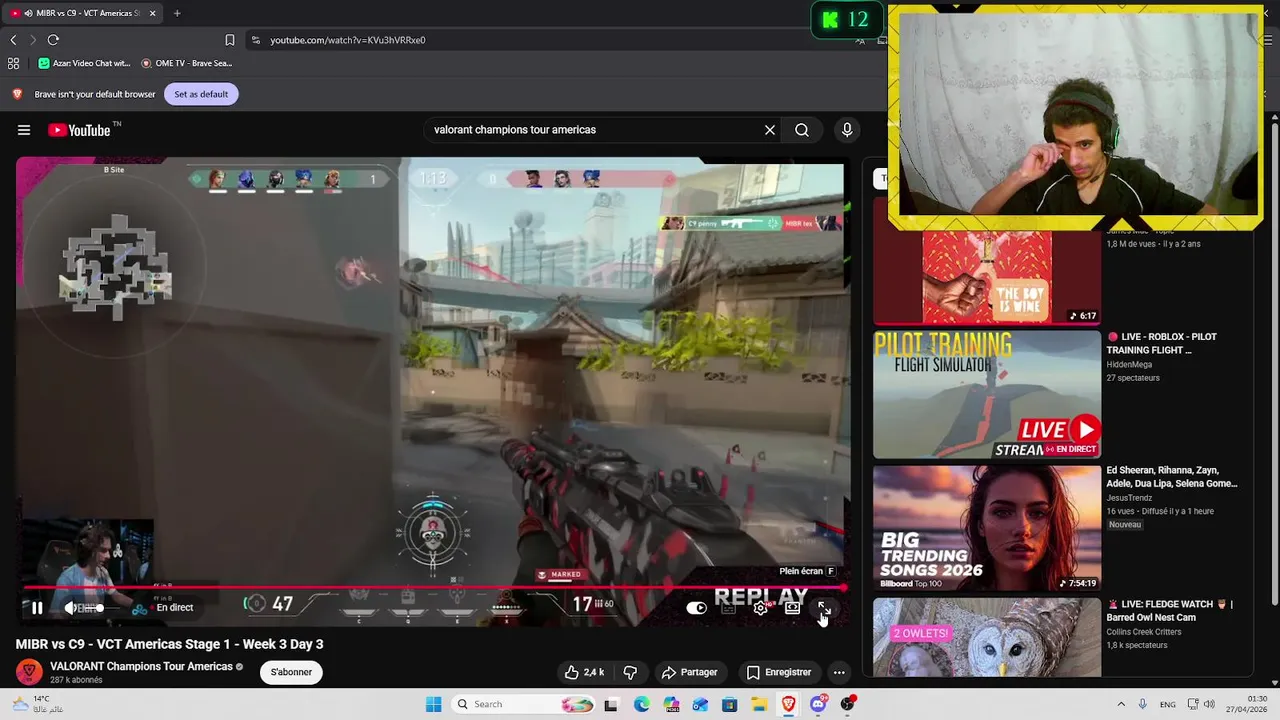Like the video (2,4 k)
Screen dimensions: 1280x720
[x=583, y=672]
